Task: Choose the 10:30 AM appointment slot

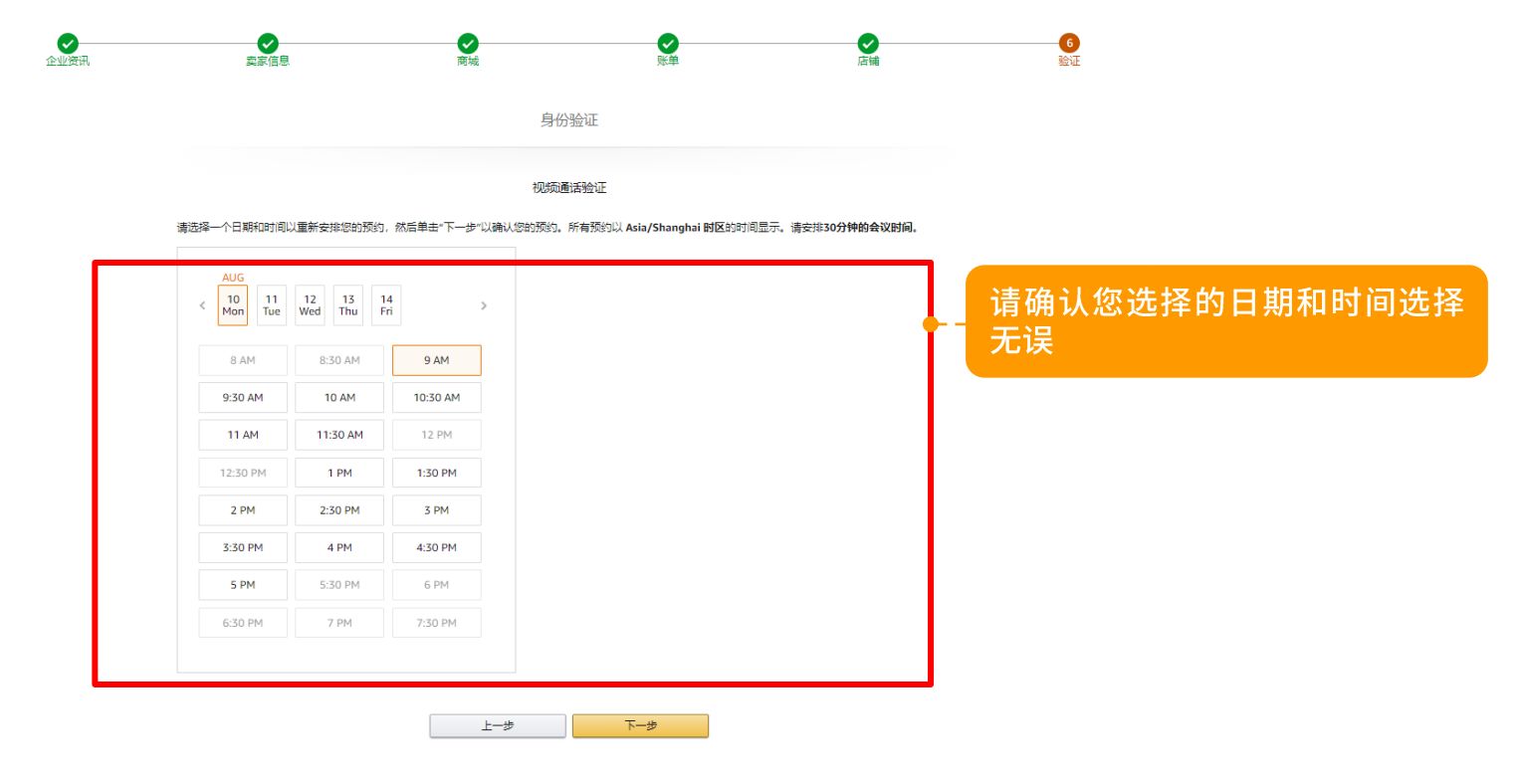Action: [436, 397]
